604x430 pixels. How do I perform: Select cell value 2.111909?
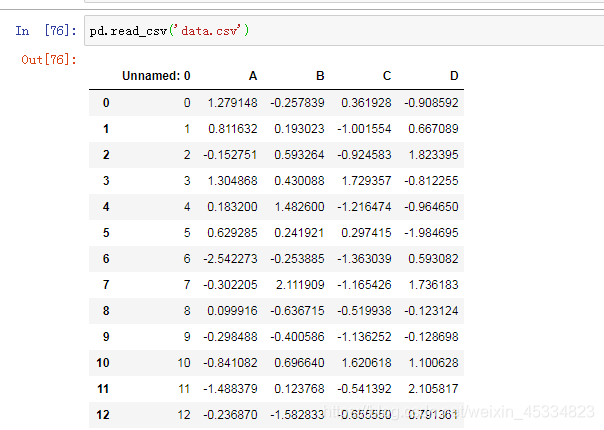[x=300, y=285]
